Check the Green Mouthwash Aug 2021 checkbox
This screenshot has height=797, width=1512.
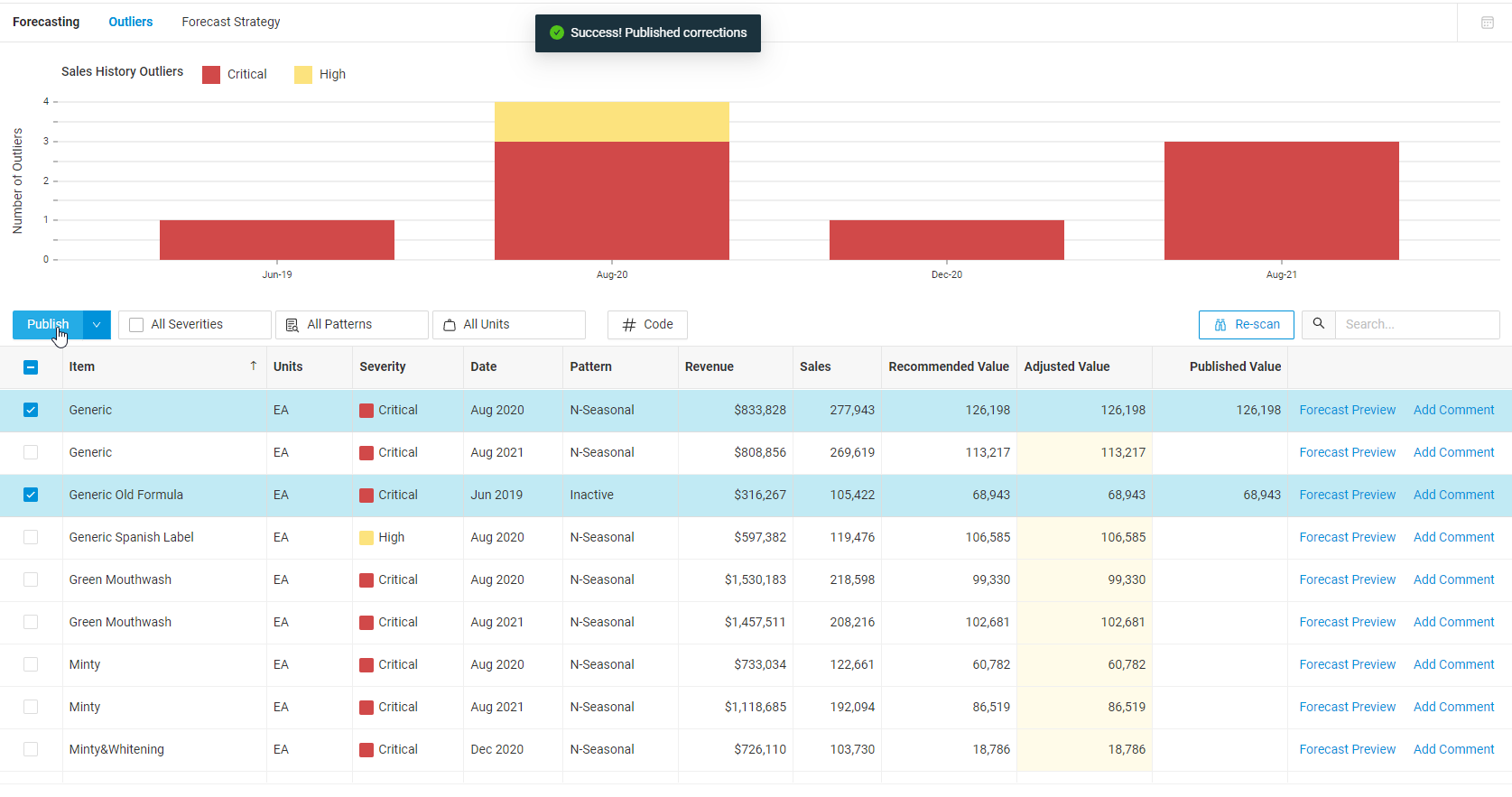click(x=31, y=622)
